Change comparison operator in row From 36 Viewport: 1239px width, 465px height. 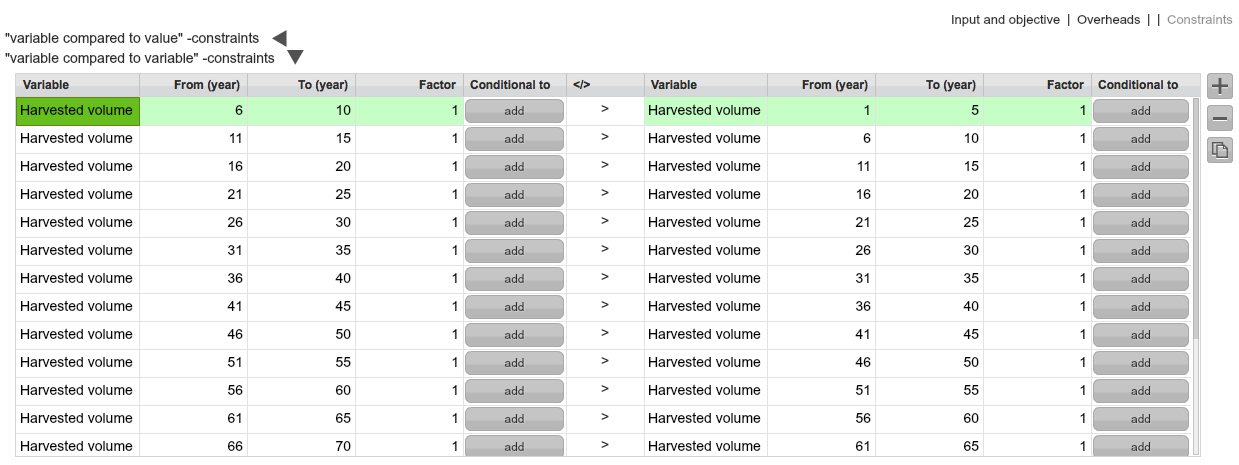click(605, 279)
